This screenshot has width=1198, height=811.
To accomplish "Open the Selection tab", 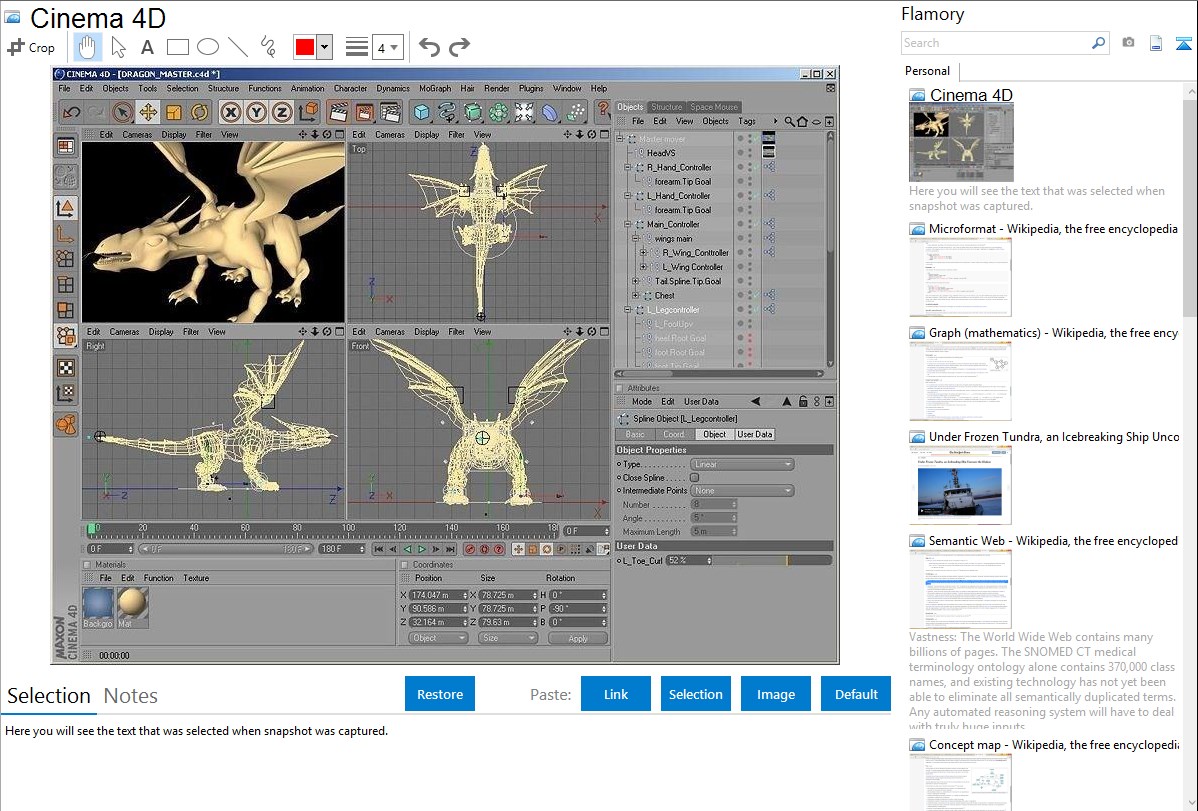I will 49,696.
